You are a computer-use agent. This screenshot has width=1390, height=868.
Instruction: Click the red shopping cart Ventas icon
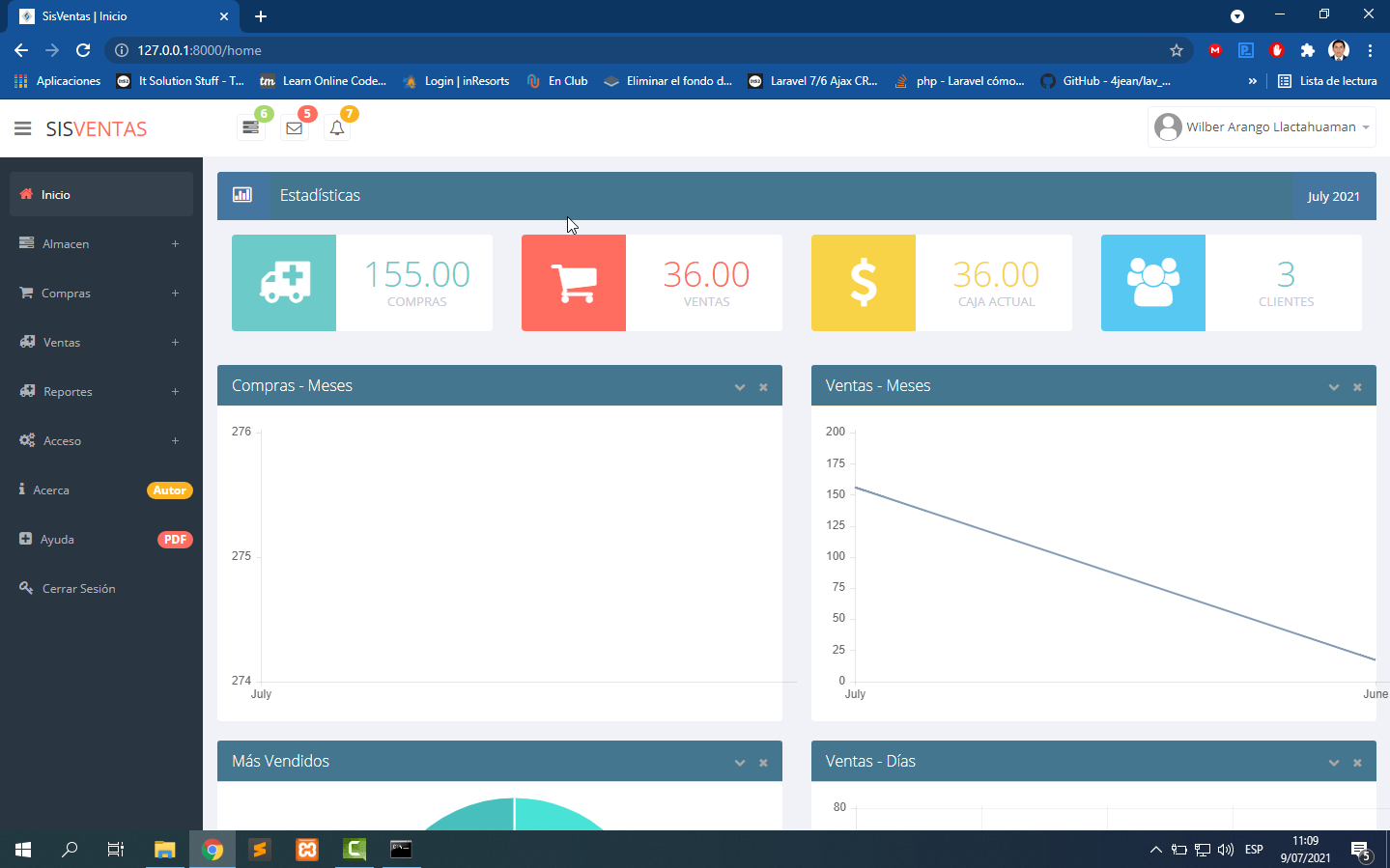click(574, 283)
